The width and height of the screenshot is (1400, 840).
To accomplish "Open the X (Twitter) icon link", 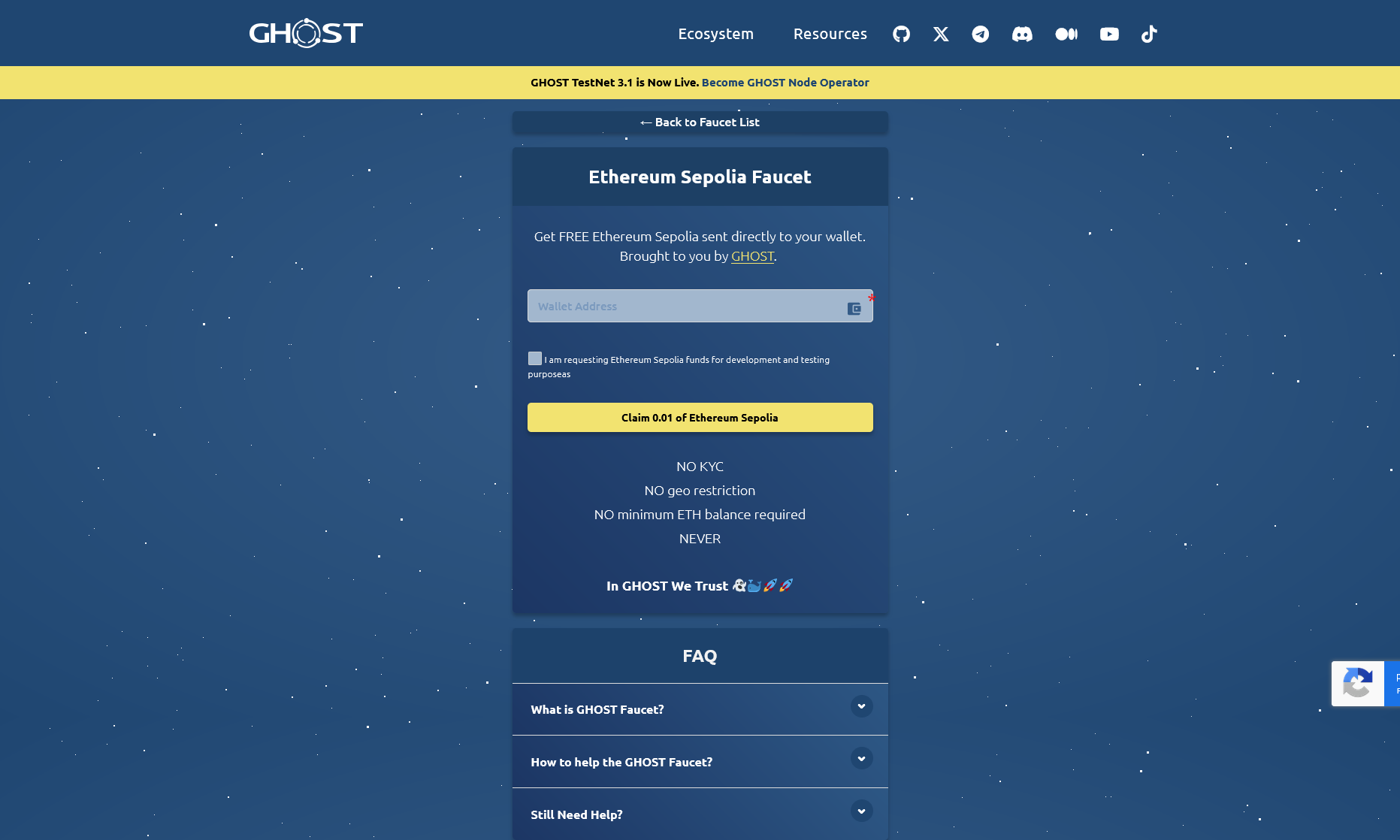I will (941, 34).
